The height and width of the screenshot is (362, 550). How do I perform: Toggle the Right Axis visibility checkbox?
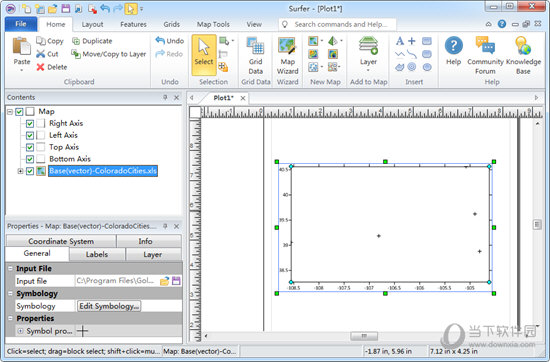[x=30, y=123]
